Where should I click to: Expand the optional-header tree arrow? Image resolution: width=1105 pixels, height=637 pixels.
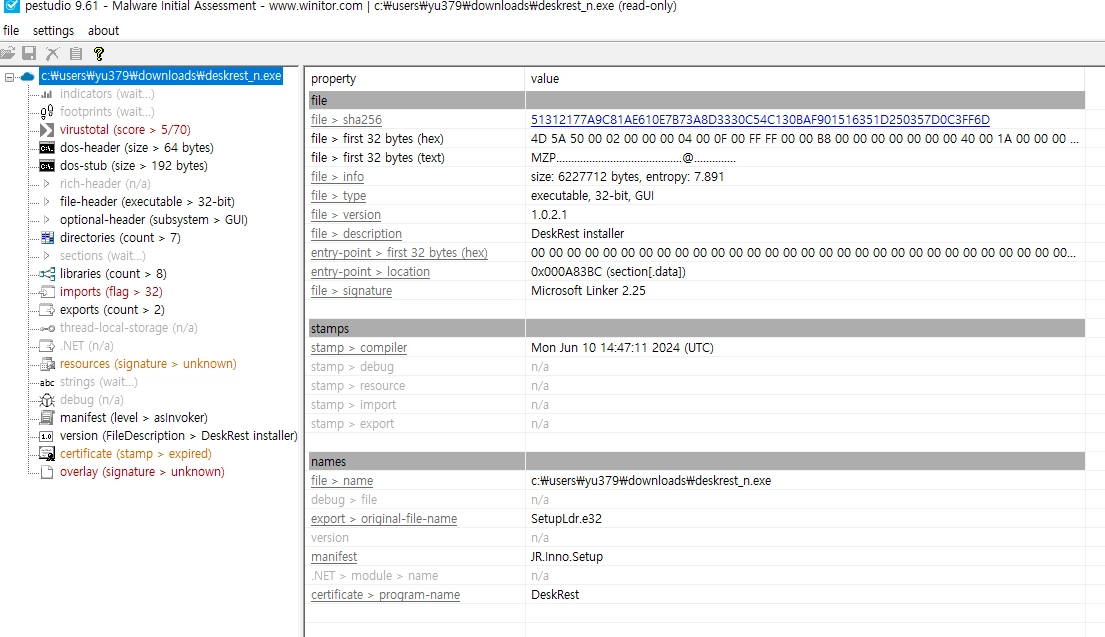click(47, 220)
